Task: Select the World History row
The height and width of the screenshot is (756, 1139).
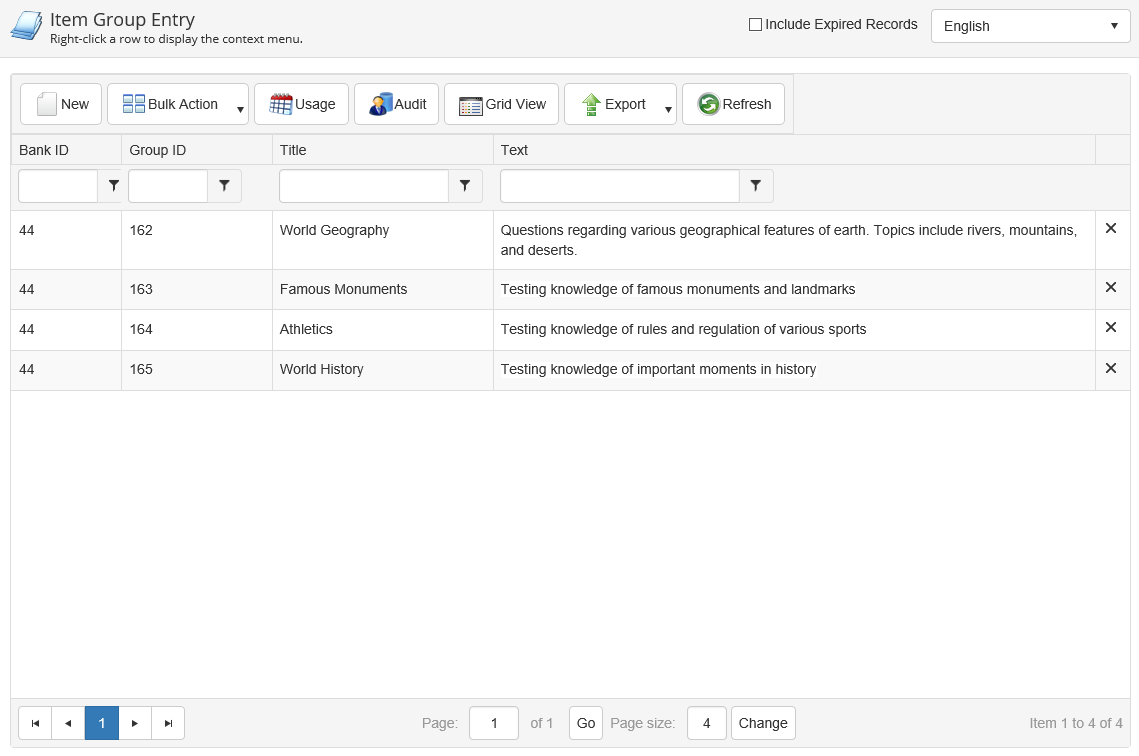Action: (321, 370)
